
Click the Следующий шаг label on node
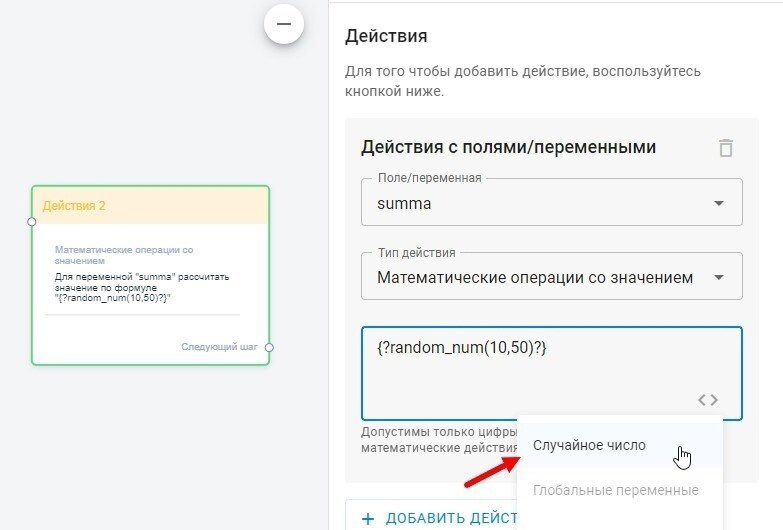point(219,347)
